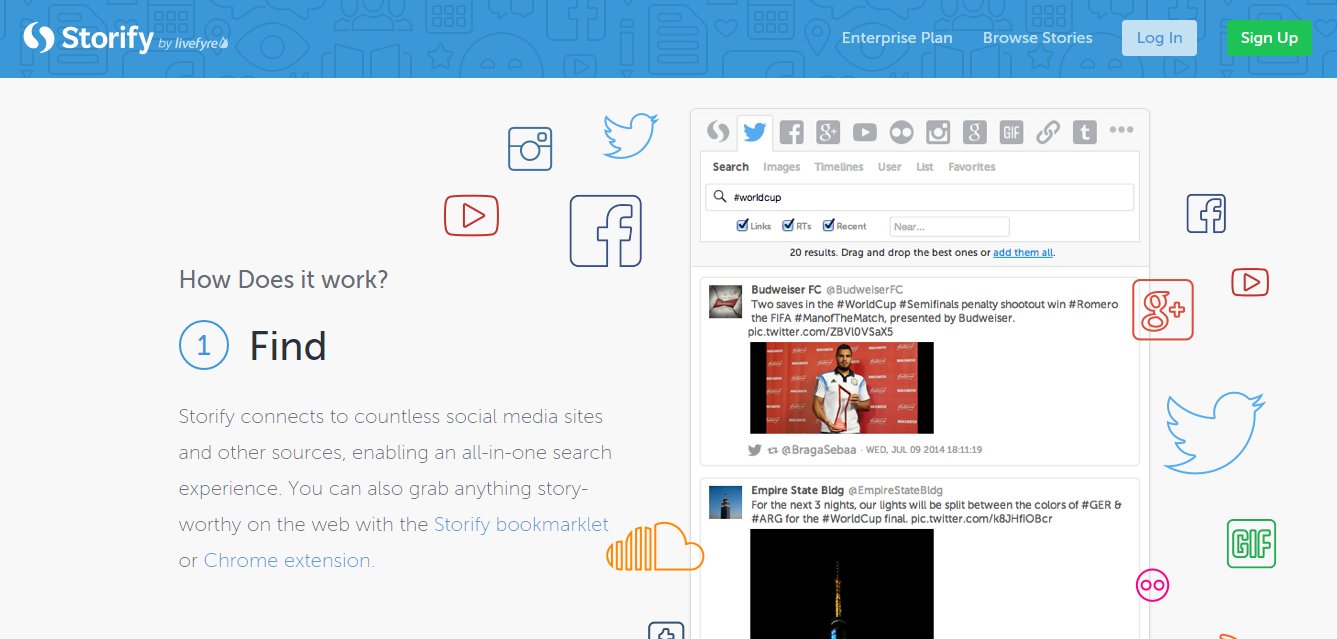This screenshot has height=639, width=1337.
Task: Switch to the Images tab
Action: coord(782,167)
